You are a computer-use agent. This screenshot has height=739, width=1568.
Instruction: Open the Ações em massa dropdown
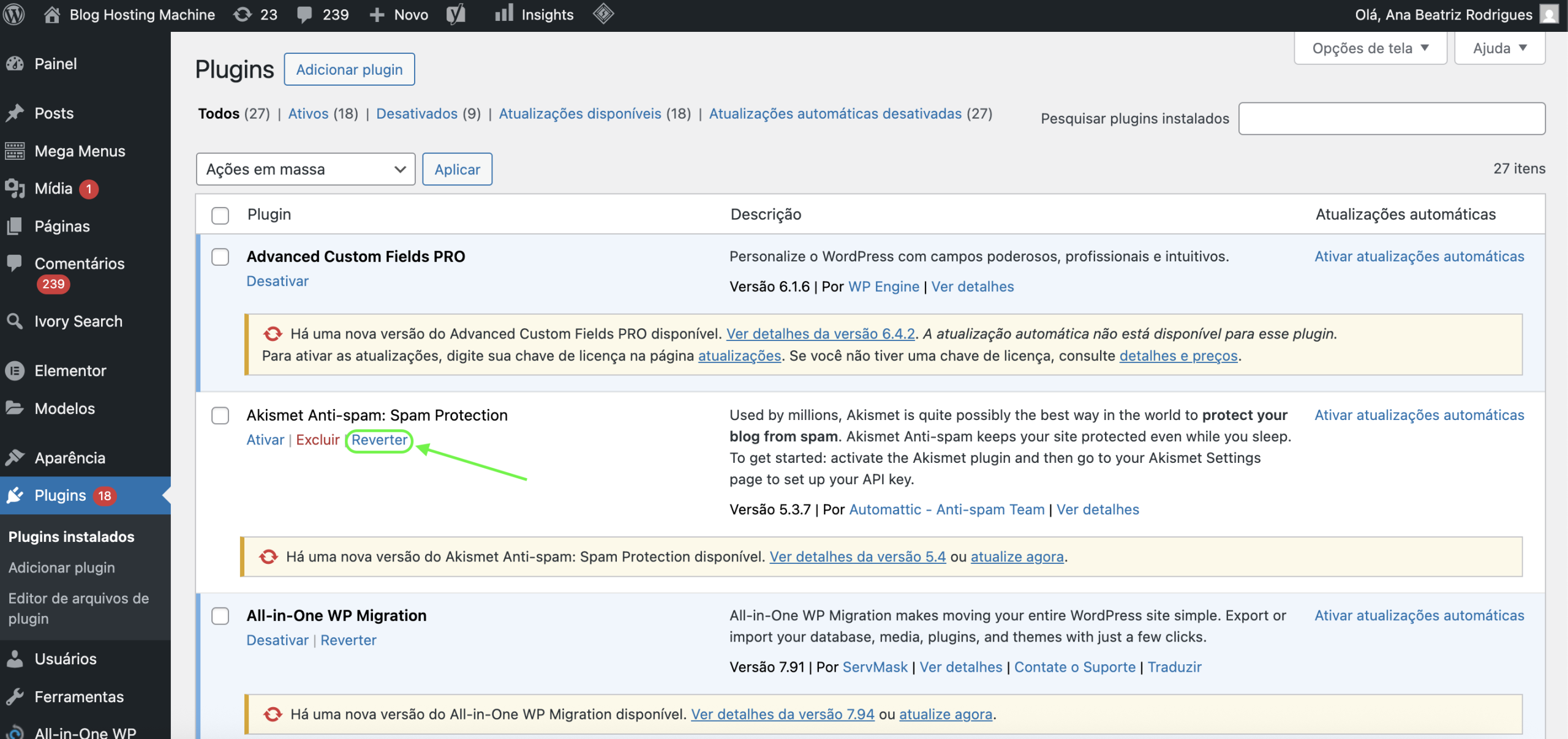306,169
